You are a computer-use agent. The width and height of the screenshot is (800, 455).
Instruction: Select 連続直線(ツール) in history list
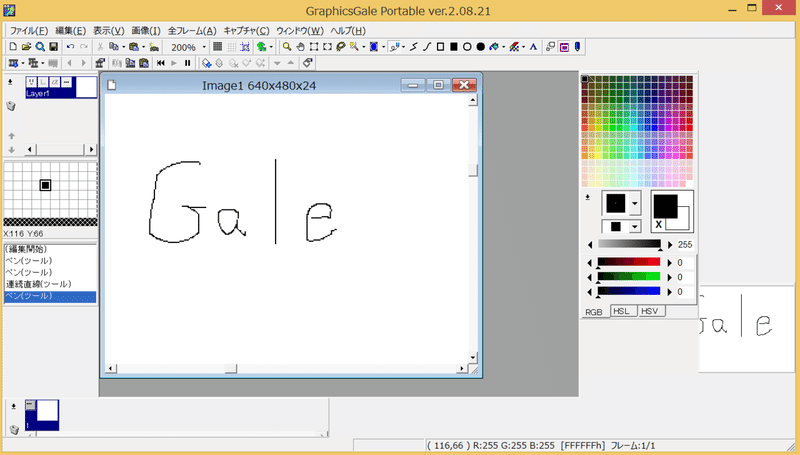[x=50, y=284]
